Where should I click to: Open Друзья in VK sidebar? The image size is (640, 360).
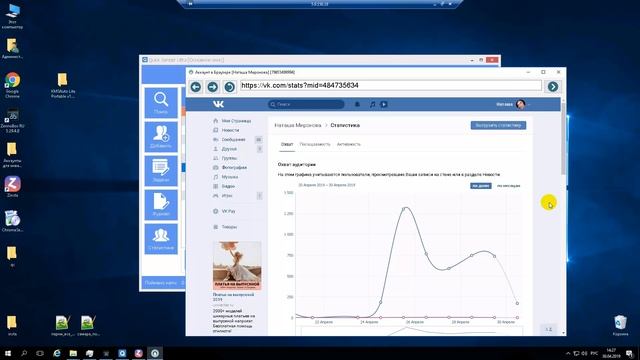point(229,149)
